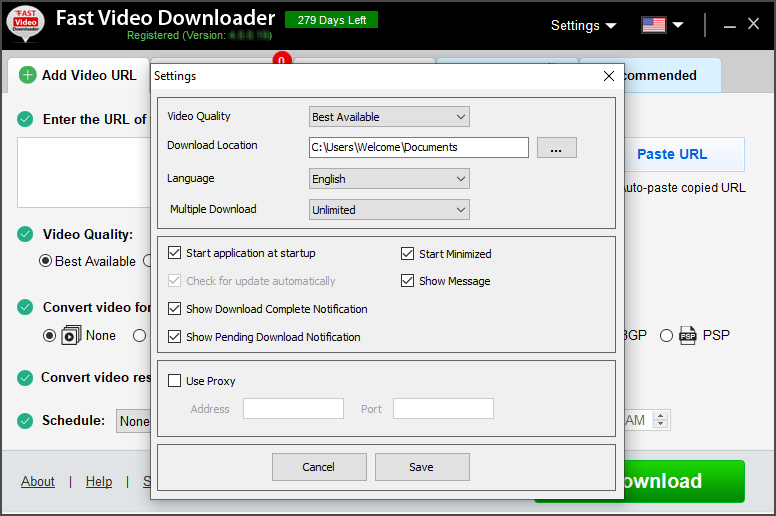Image resolution: width=776 pixels, height=516 pixels.
Task: Expand the Language dropdown list
Action: pyautogui.click(x=389, y=179)
